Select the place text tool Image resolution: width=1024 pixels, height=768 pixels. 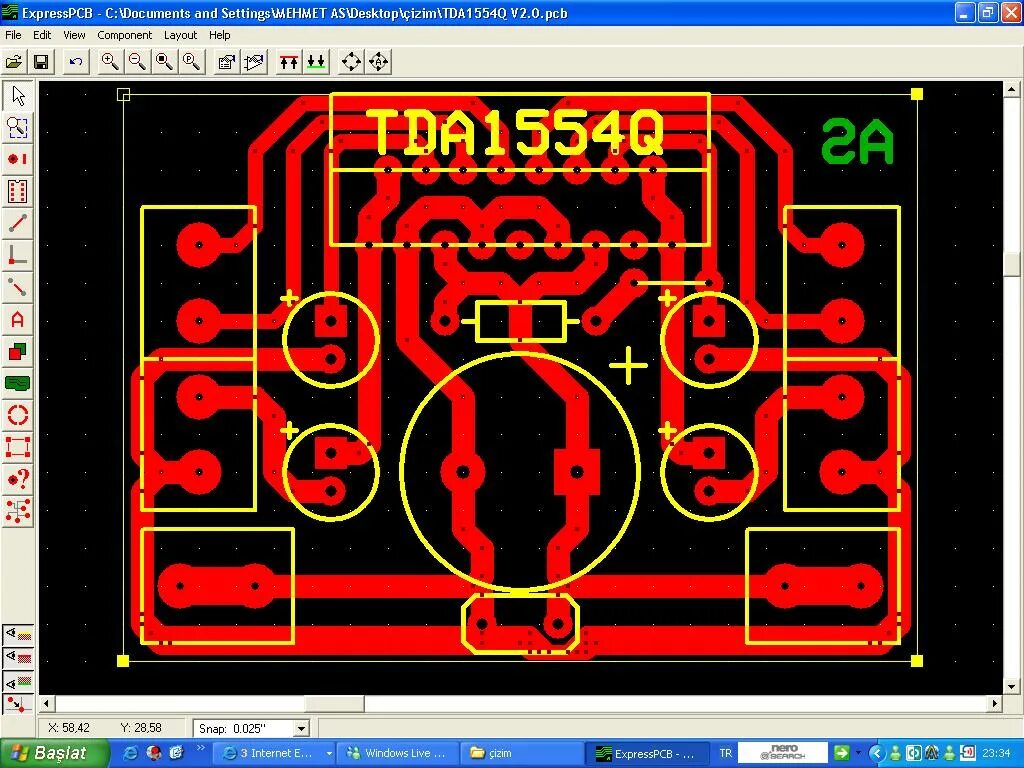[18, 319]
